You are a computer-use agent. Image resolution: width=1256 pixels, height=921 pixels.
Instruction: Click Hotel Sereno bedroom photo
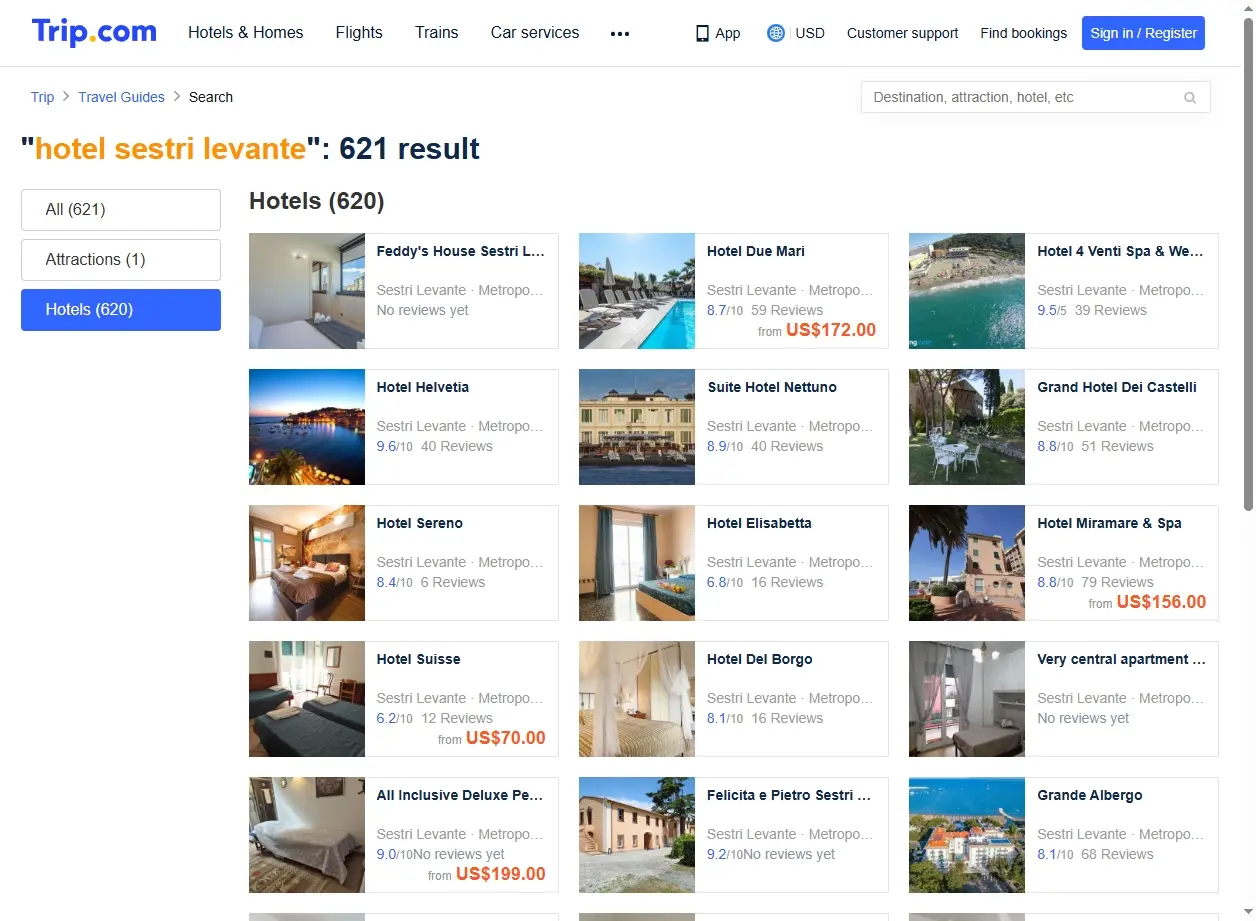[x=307, y=563]
